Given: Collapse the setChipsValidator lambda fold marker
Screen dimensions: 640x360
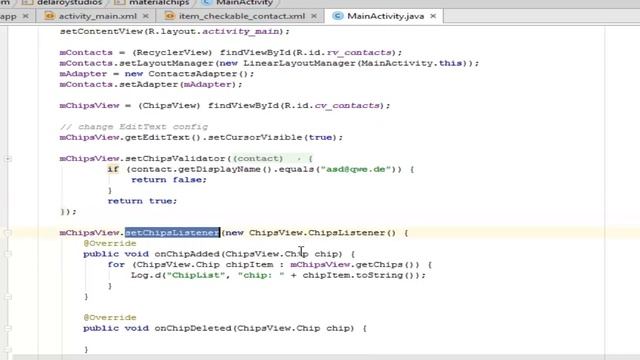Looking at the screenshot, I should [8, 158].
